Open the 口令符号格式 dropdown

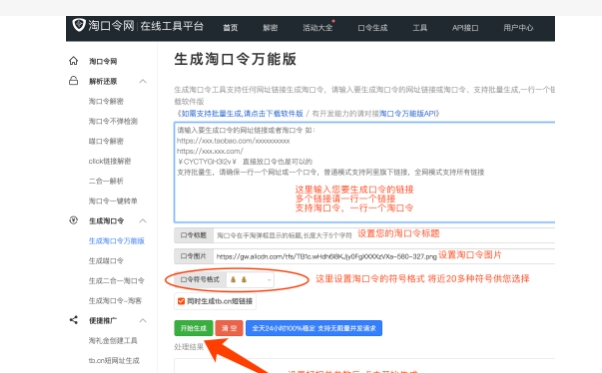coord(250,280)
